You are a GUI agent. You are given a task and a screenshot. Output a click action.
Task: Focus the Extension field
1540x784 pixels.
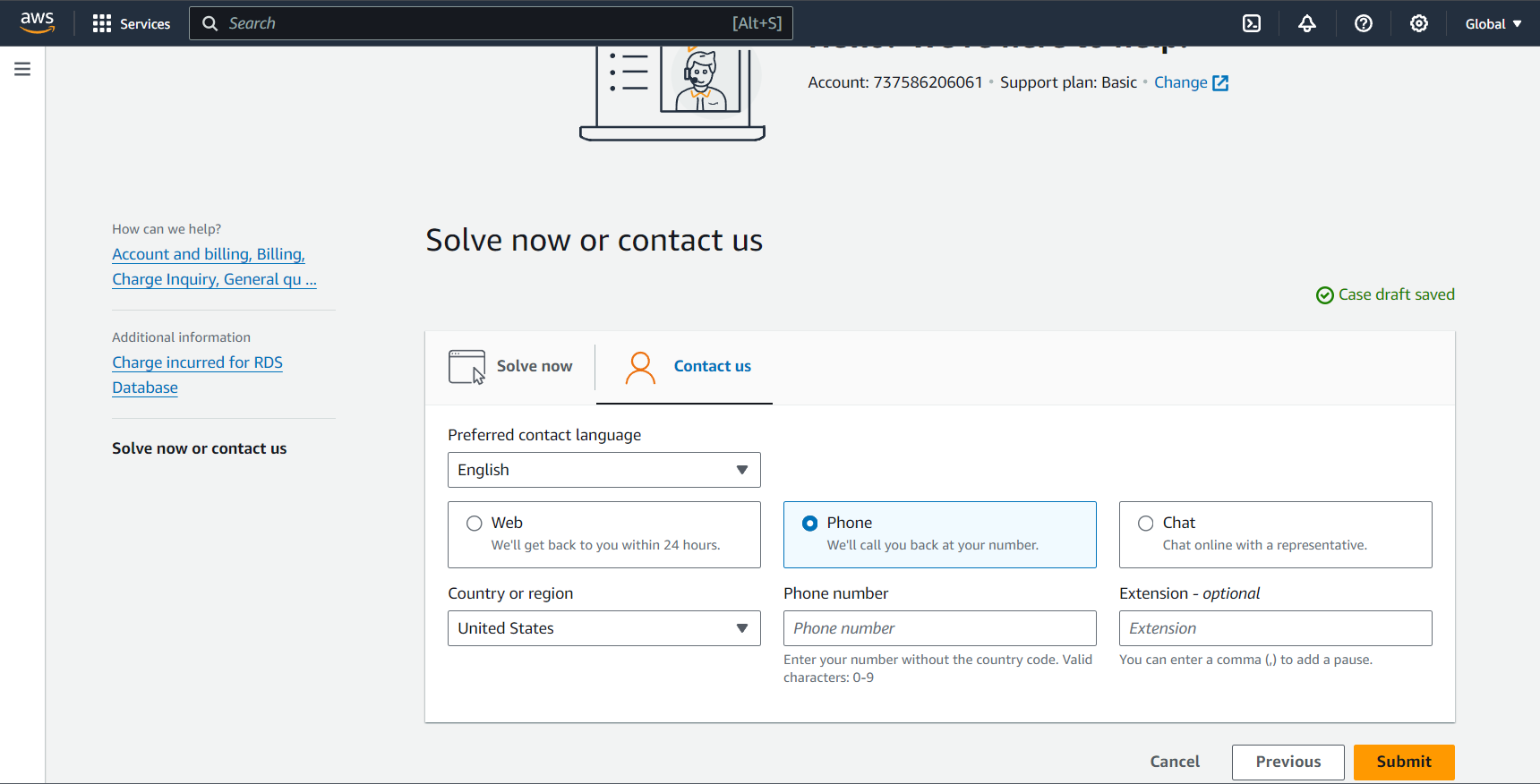coord(1276,628)
